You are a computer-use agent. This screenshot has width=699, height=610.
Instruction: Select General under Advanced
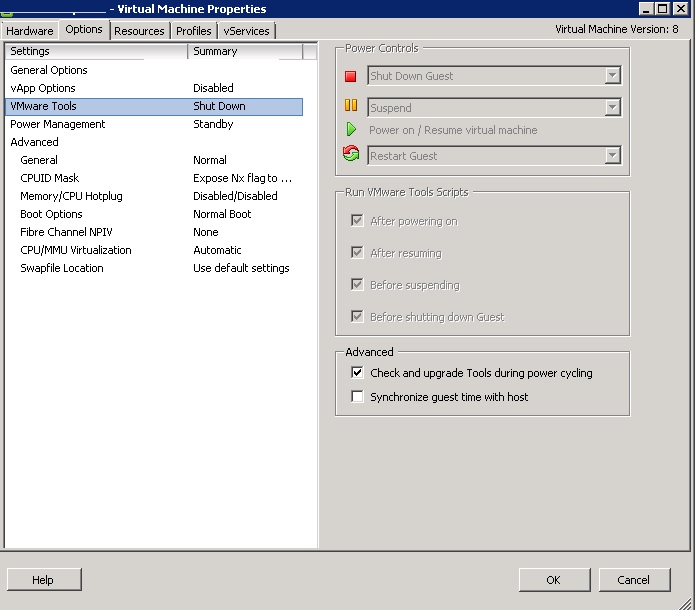tap(154, 160)
